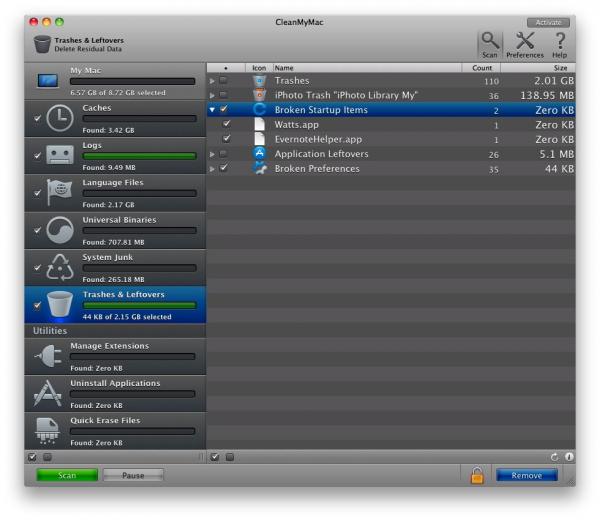Click the Application Leftovers App Store icon
Viewport: 600px width, 520px height.
coord(259,153)
